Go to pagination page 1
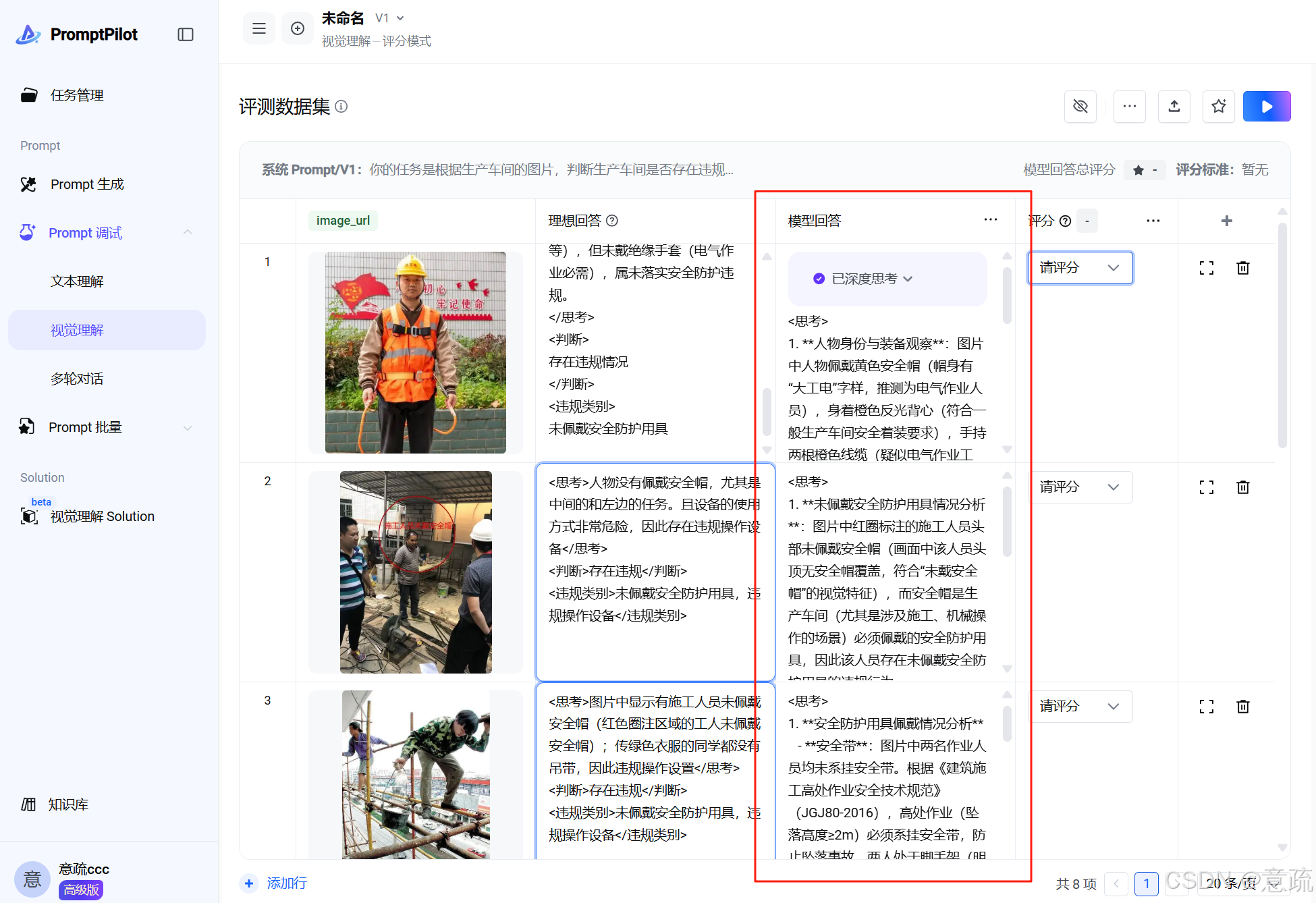The image size is (1316, 903). (x=1147, y=883)
